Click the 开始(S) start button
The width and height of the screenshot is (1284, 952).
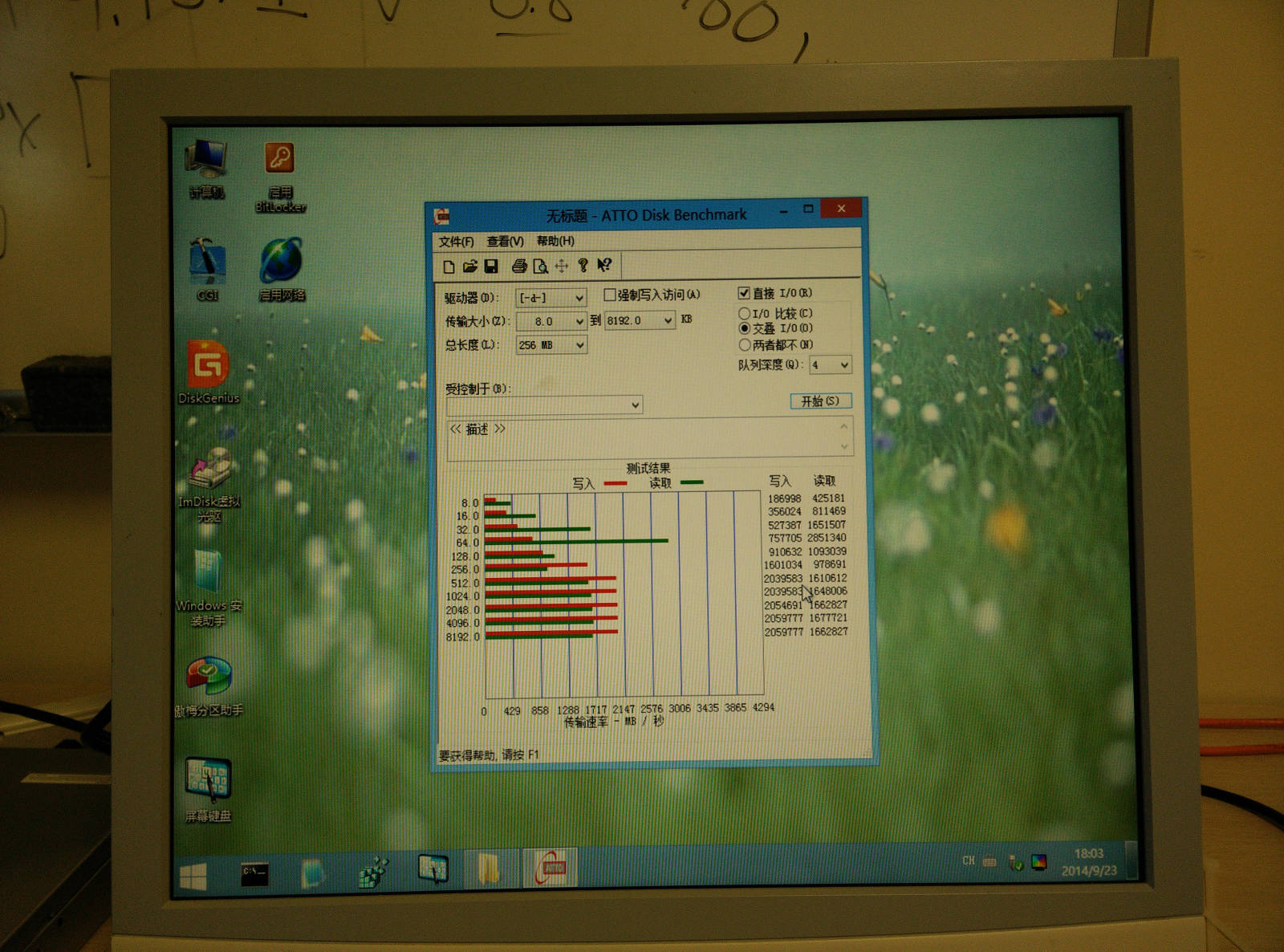click(820, 401)
